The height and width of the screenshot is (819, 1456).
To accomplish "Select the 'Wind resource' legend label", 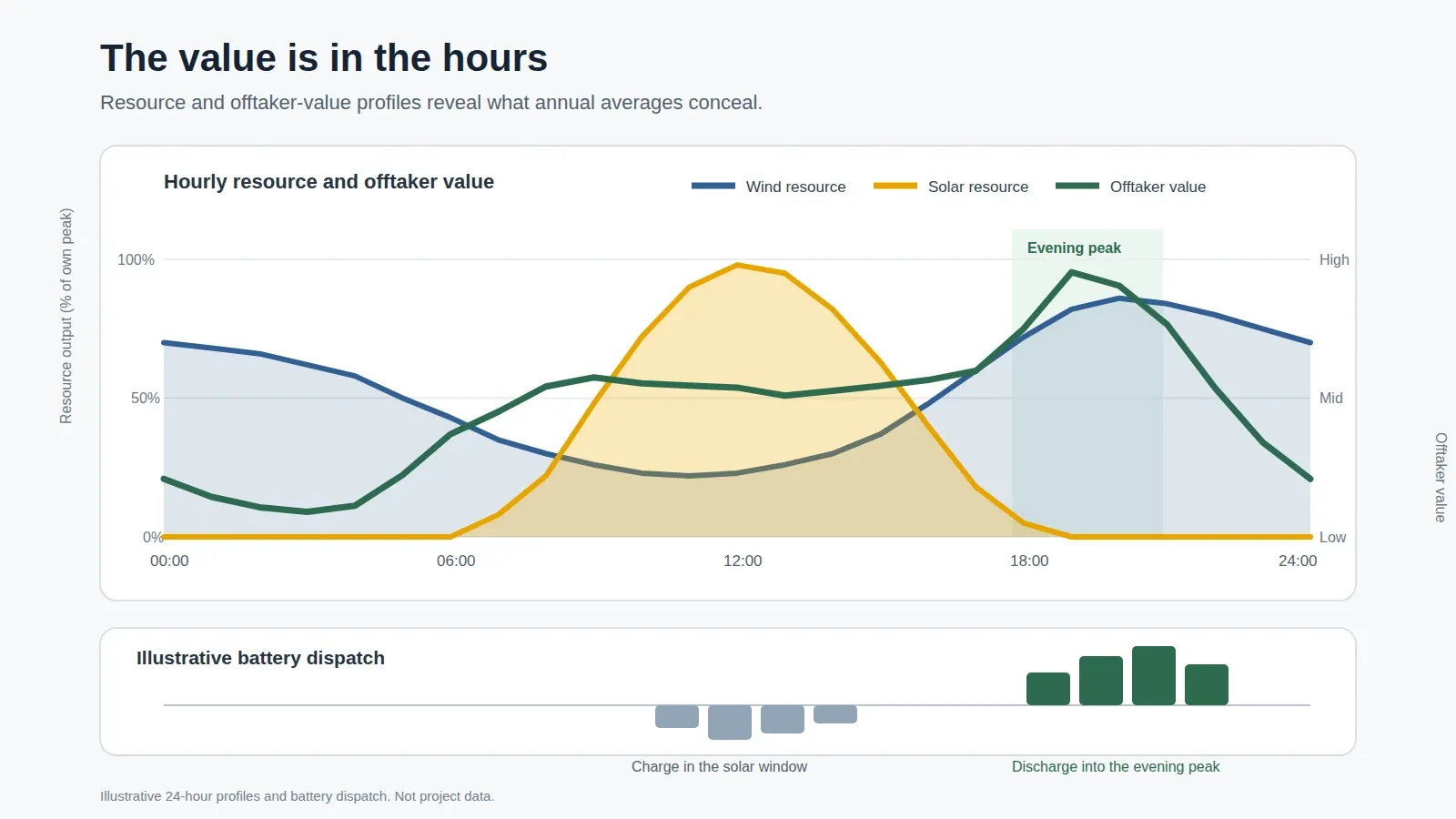I will click(796, 187).
